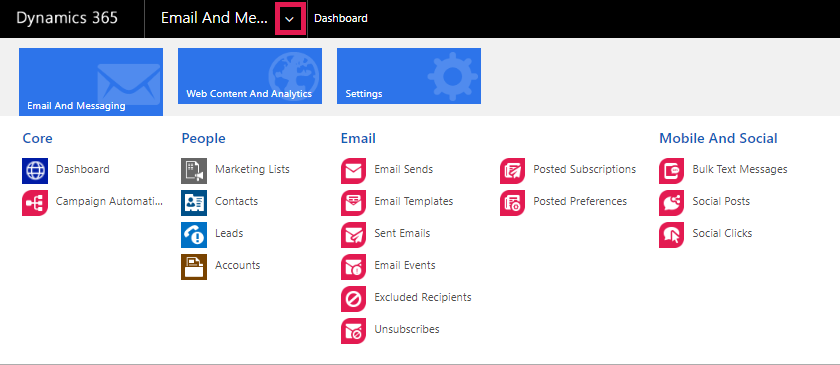The width and height of the screenshot is (840, 365).
Task: Click the Campaign Automation icon
Action: pyautogui.click(x=35, y=203)
